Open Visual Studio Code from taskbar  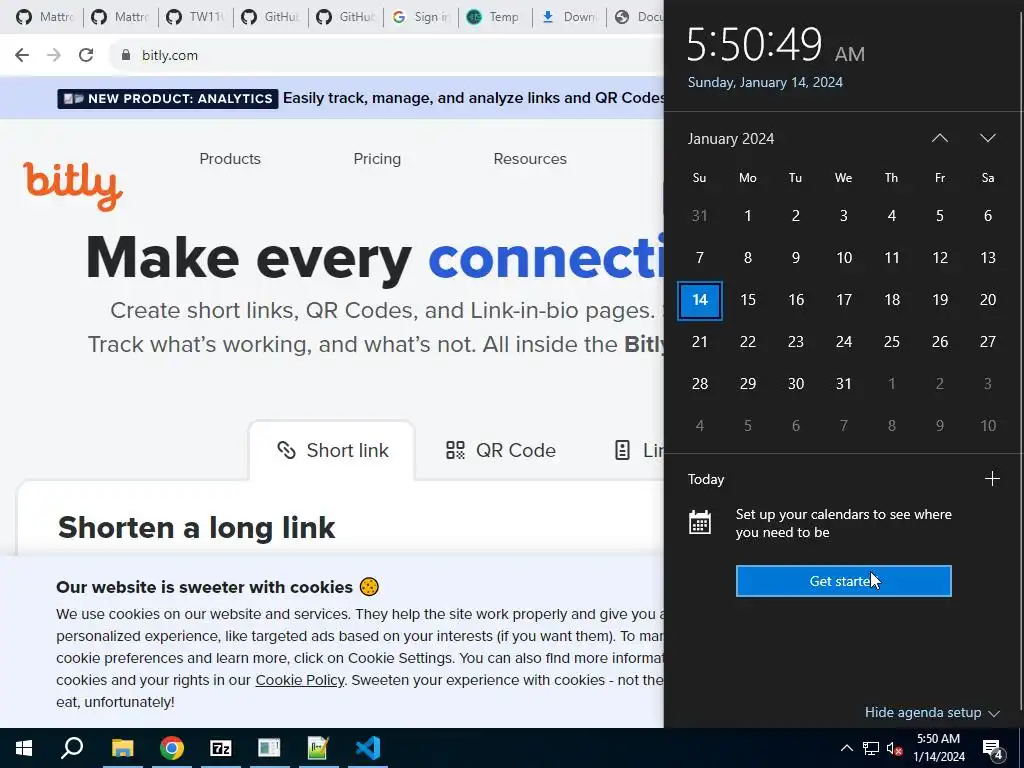coord(368,748)
